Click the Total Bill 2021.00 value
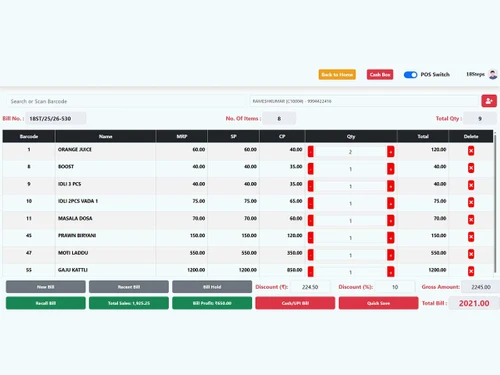Viewport: 500px width, 375px height. pyautogui.click(x=474, y=303)
